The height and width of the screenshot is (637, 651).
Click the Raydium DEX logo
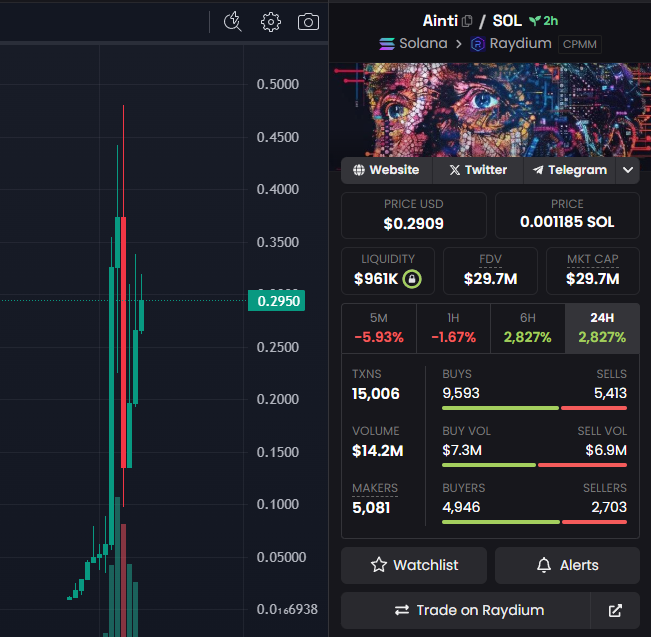tap(477, 44)
